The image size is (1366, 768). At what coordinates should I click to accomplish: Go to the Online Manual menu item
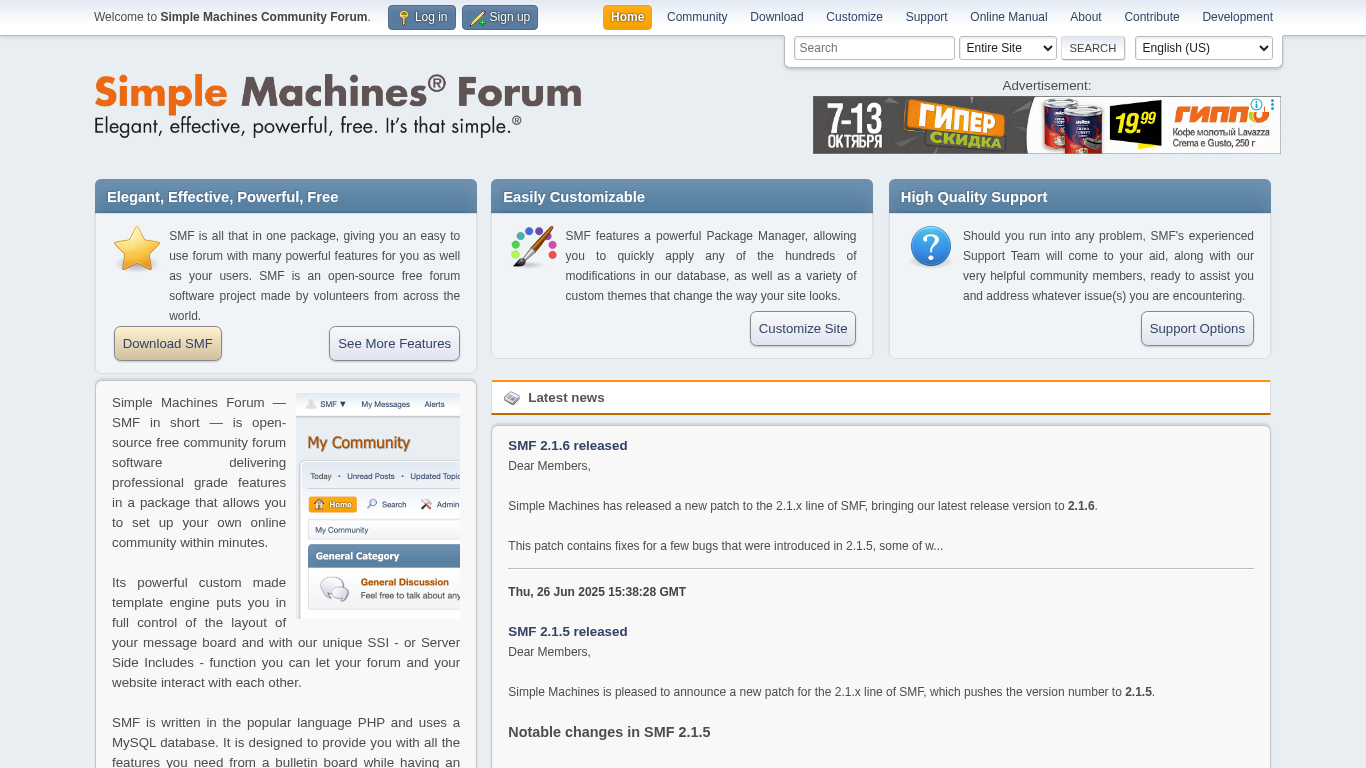(x=1009, y=17)
